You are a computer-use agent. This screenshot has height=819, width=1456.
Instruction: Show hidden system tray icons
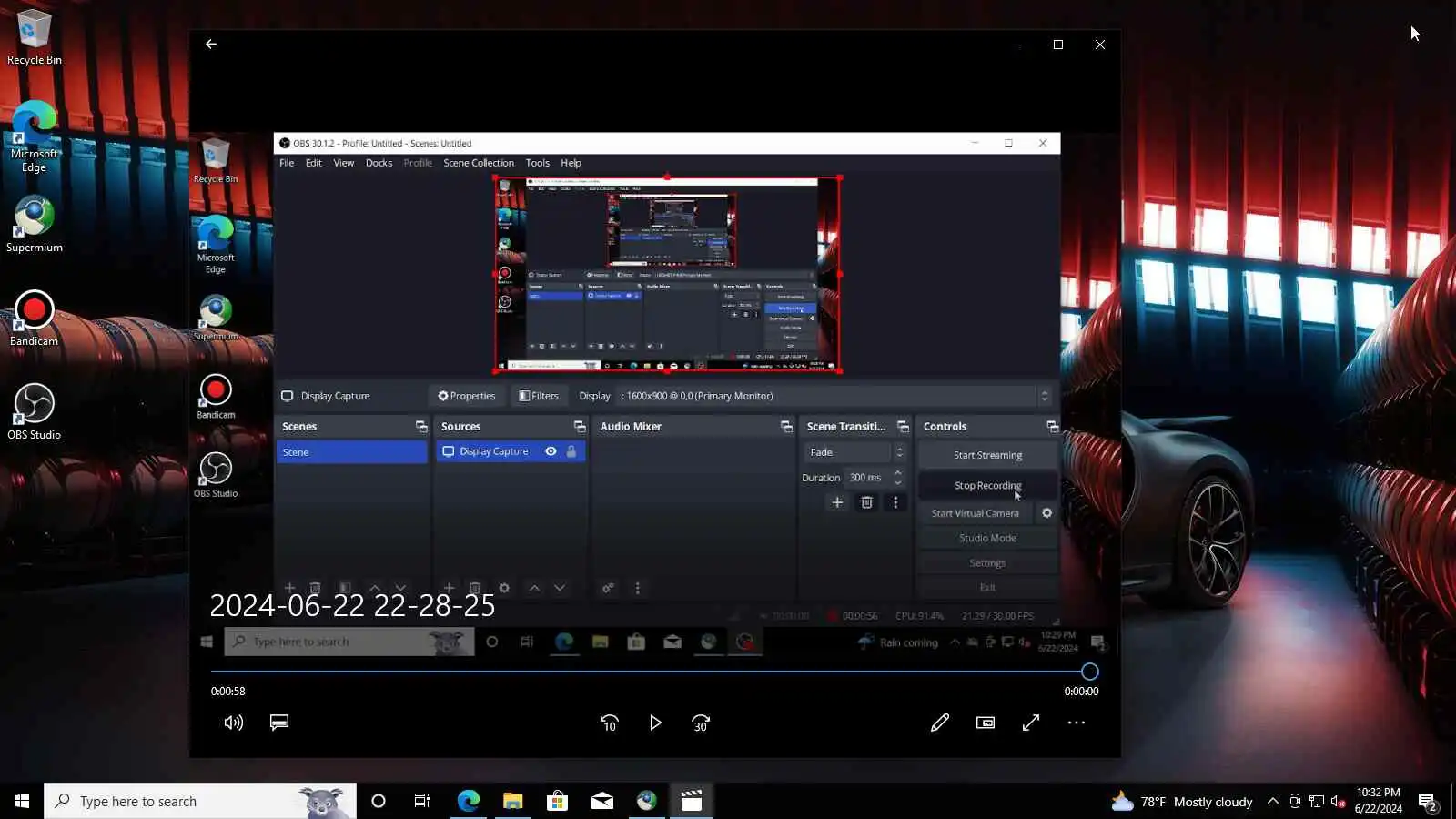1273,802
